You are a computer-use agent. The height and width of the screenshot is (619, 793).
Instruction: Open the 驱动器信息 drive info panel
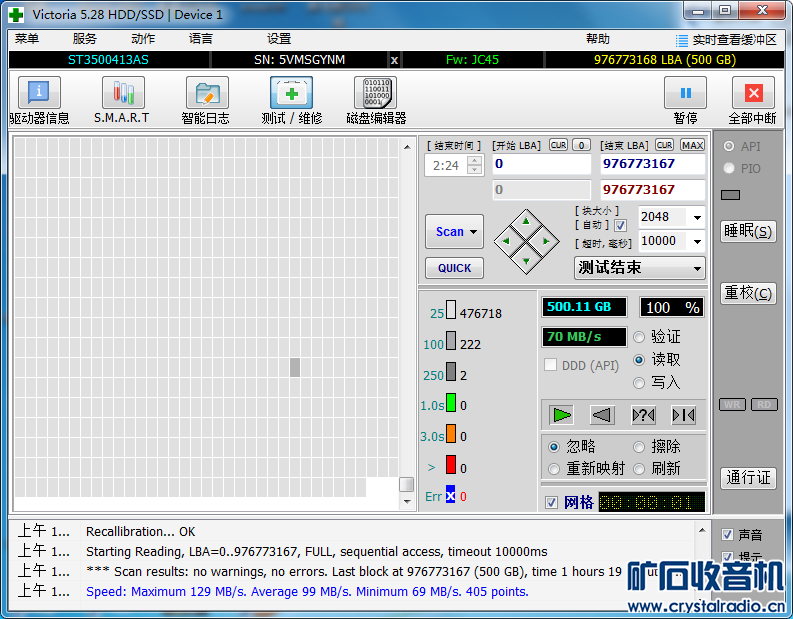point(39,94)
